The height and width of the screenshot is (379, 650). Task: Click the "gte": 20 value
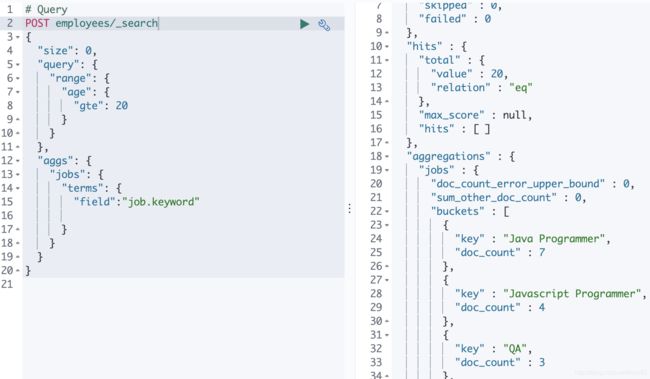pyautogui.click(x=121, y=106)
